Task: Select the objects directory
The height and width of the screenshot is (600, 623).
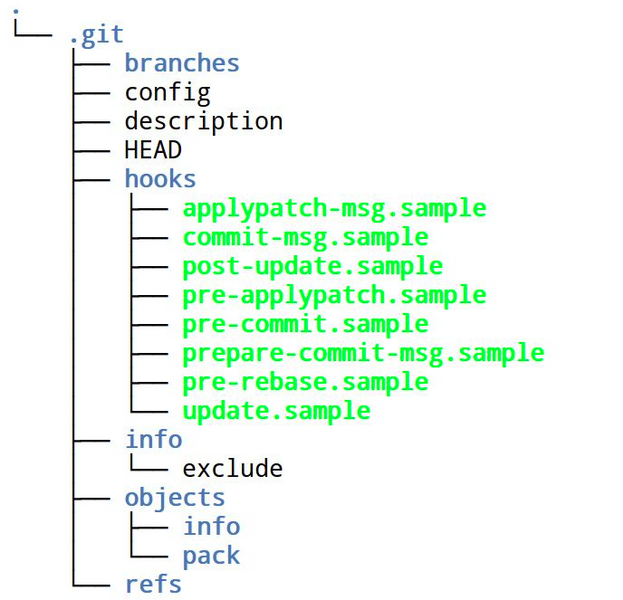Action: click(x=175, y=499)
